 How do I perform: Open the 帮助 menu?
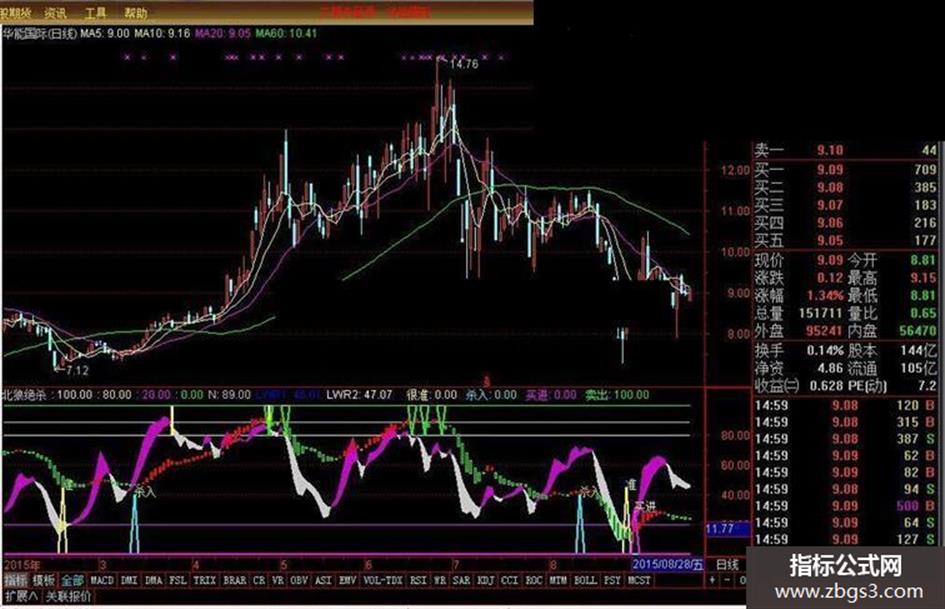(135, 13)
